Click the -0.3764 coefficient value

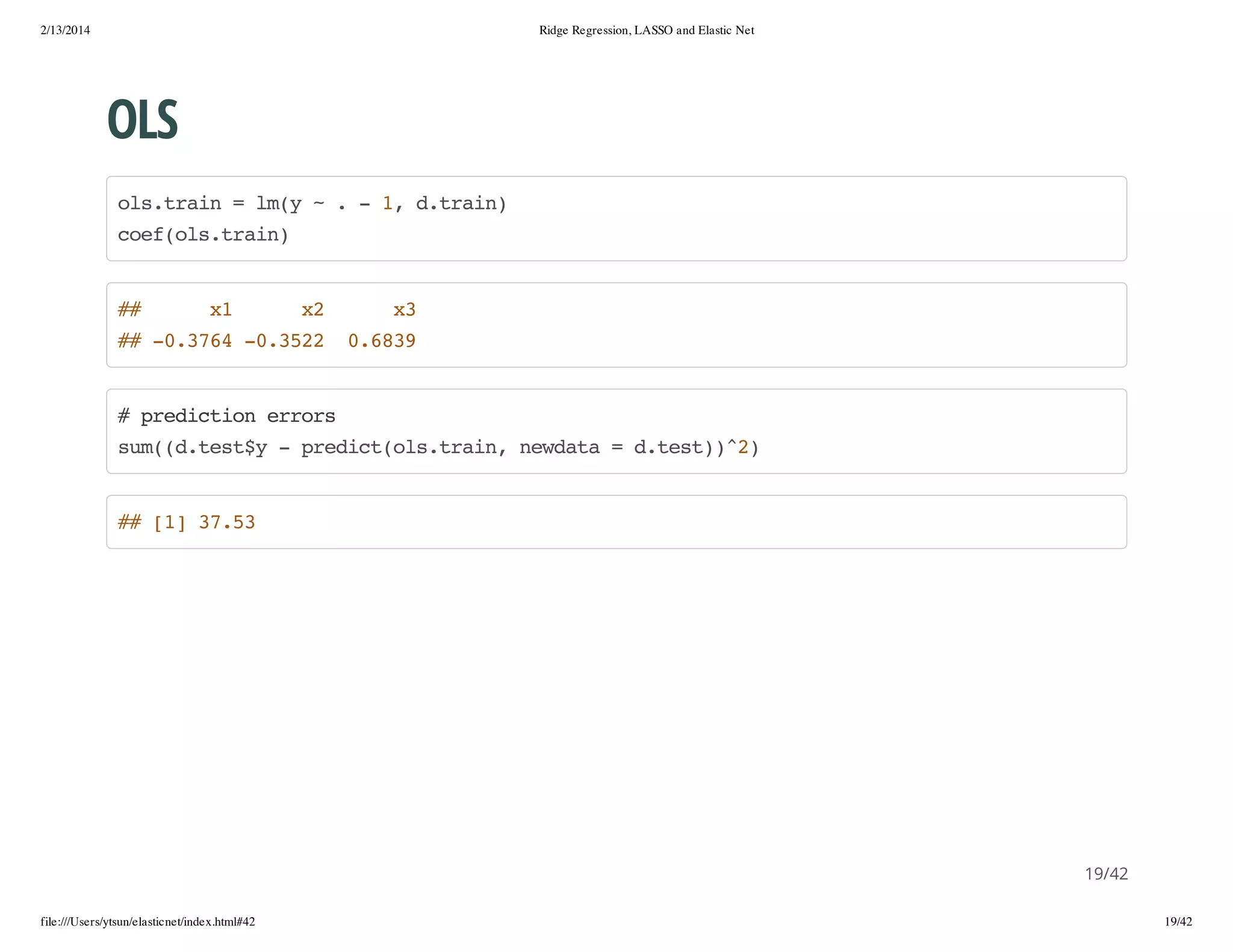coord(192,341)
